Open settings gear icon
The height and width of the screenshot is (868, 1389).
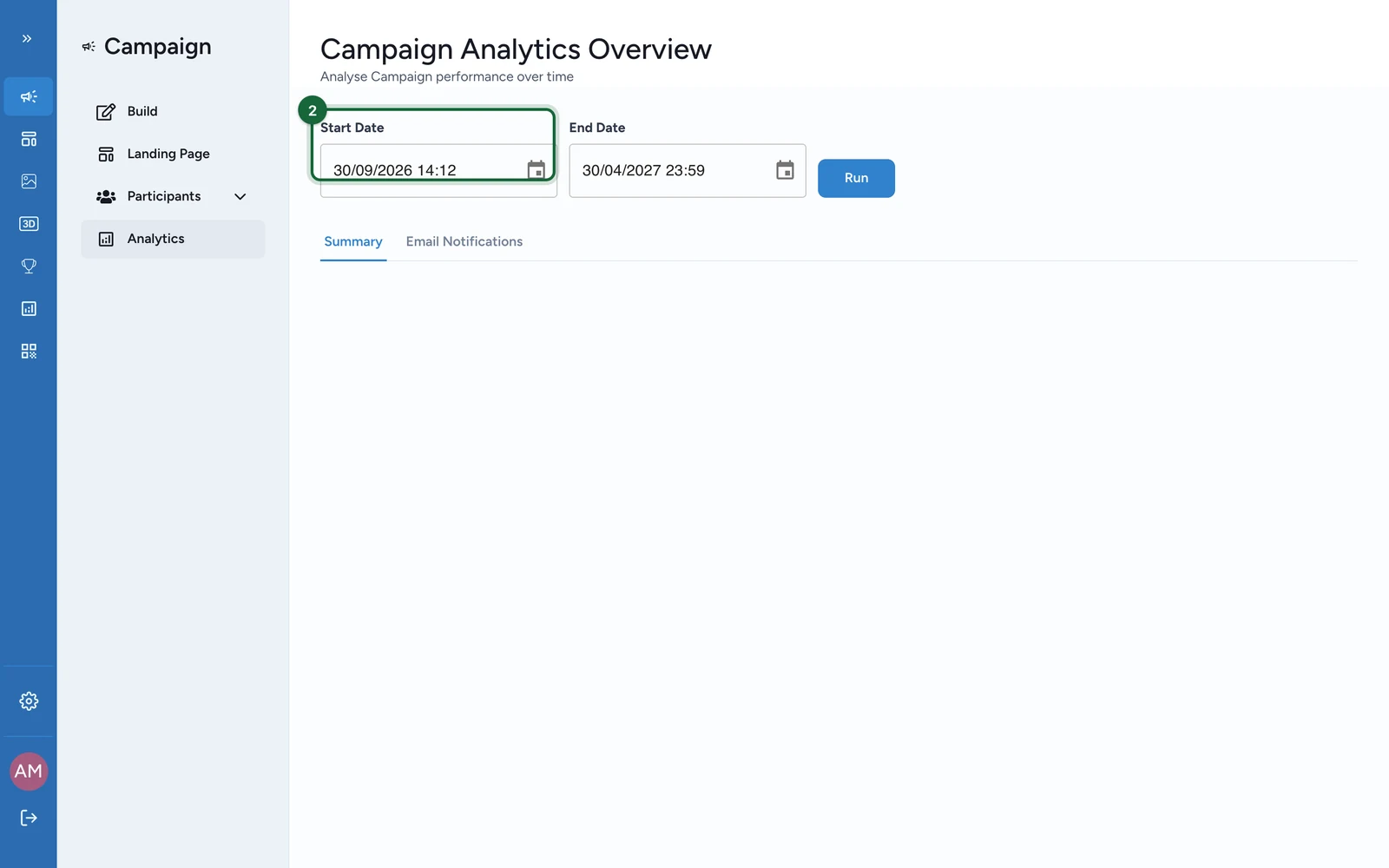pyautogui.click(x=29, y=701)
